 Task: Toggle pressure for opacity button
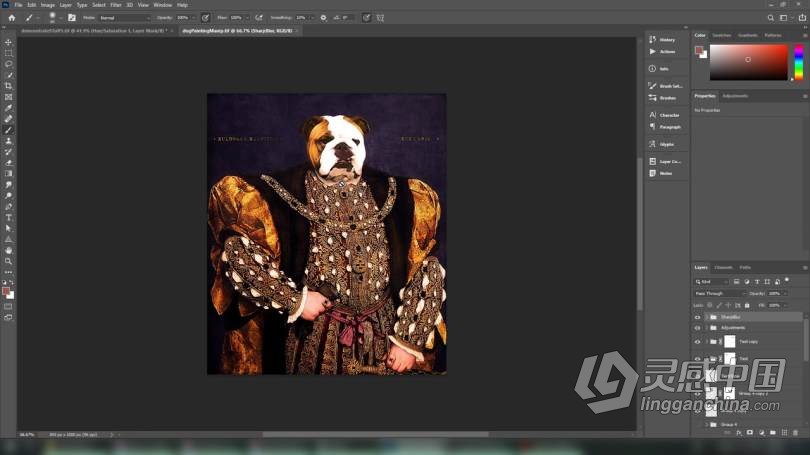pos(206,18)
